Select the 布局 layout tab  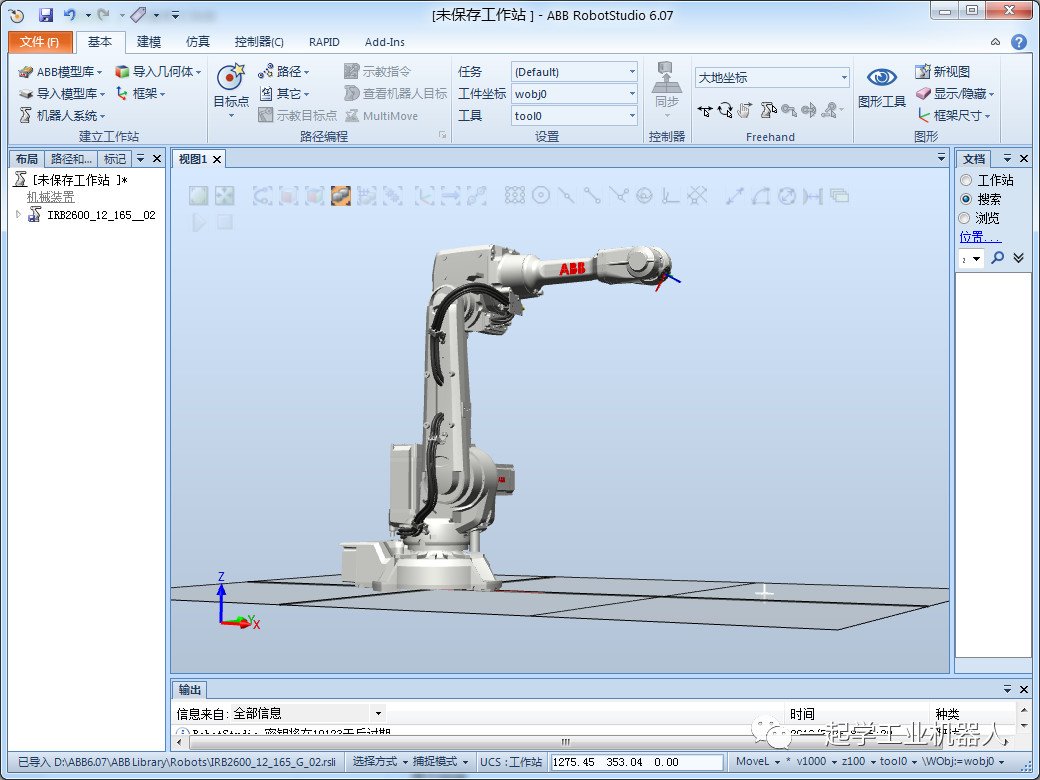(27, 159)
